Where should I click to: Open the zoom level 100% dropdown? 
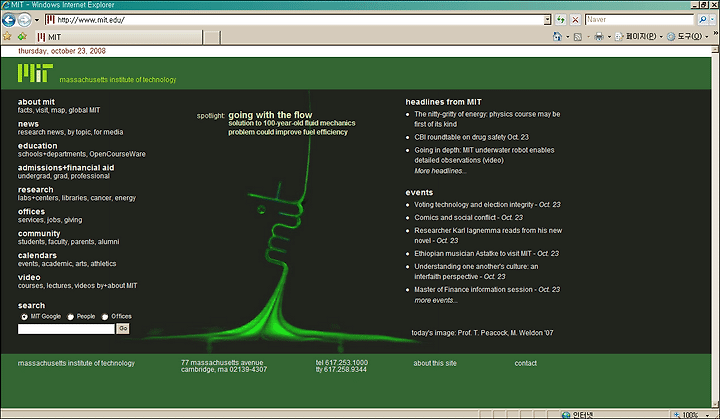pos(707,415)
